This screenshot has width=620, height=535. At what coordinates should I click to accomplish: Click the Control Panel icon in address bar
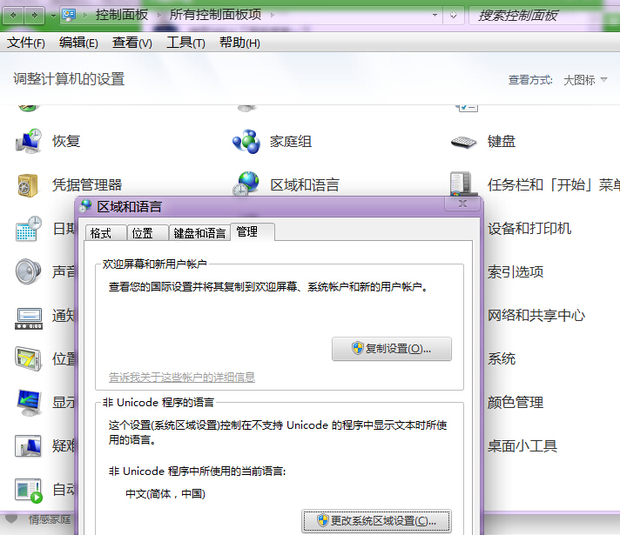pyautogui.click(x=68, y=15)
